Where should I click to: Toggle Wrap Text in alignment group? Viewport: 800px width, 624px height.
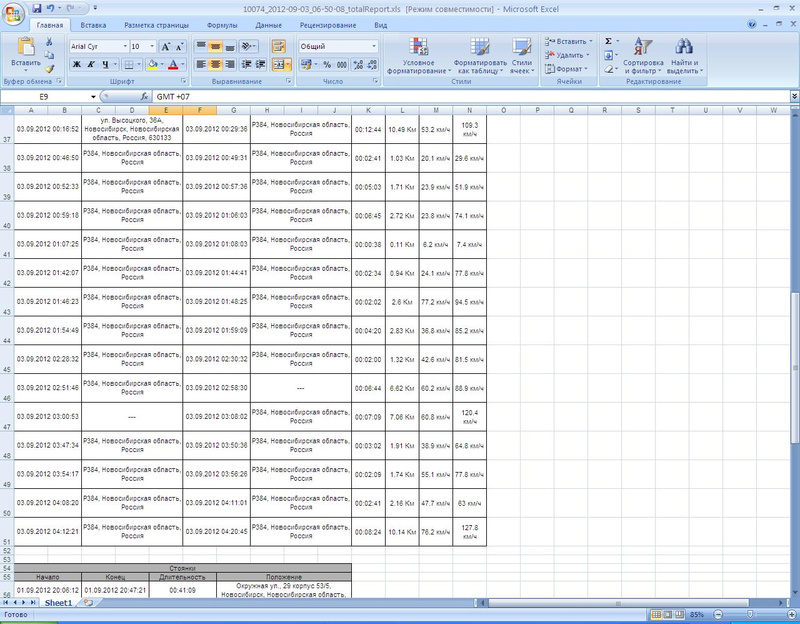[279, 46]
